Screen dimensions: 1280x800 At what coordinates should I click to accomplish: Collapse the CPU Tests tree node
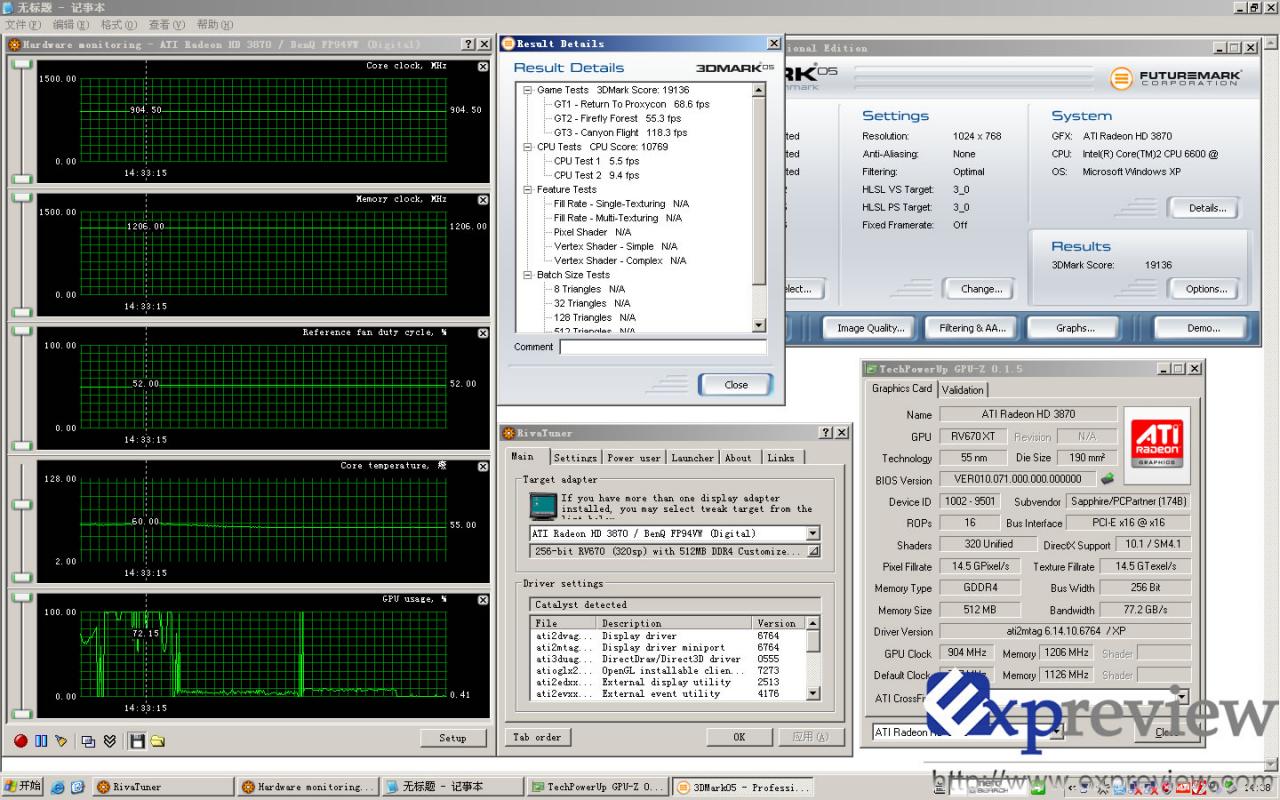(528, 147)
